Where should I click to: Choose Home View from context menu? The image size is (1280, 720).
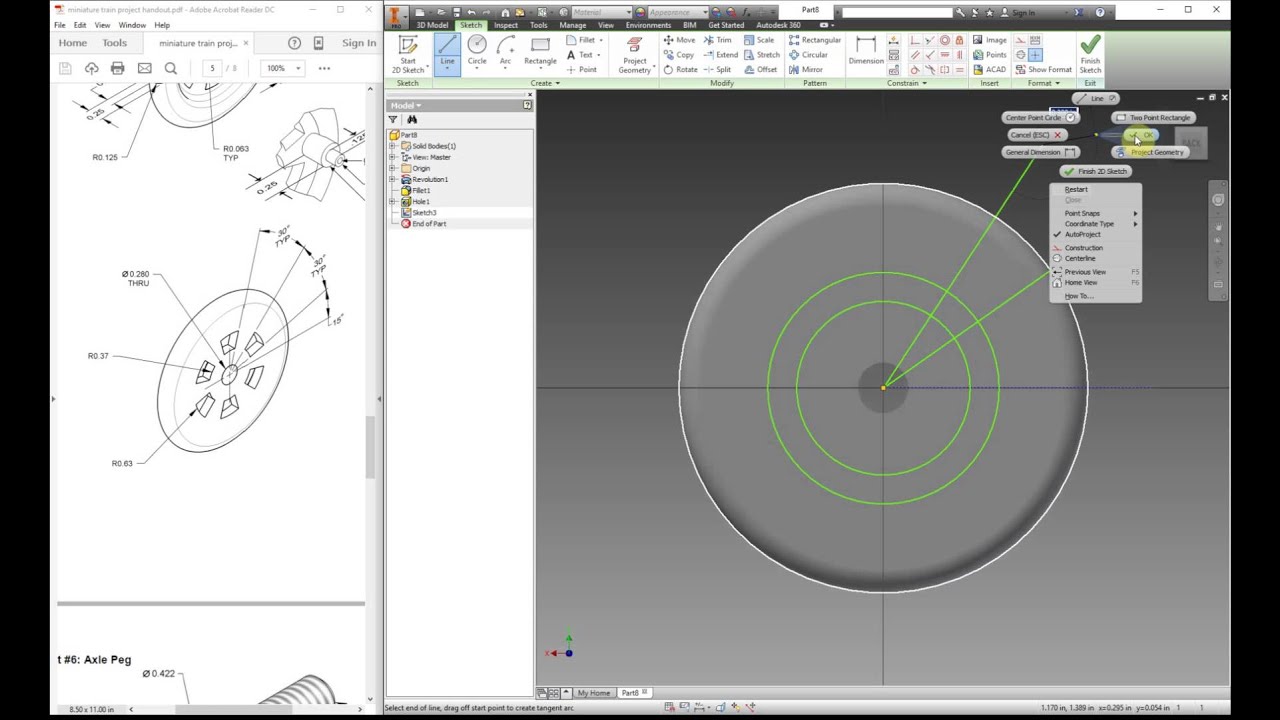(x=1081, y=283)
